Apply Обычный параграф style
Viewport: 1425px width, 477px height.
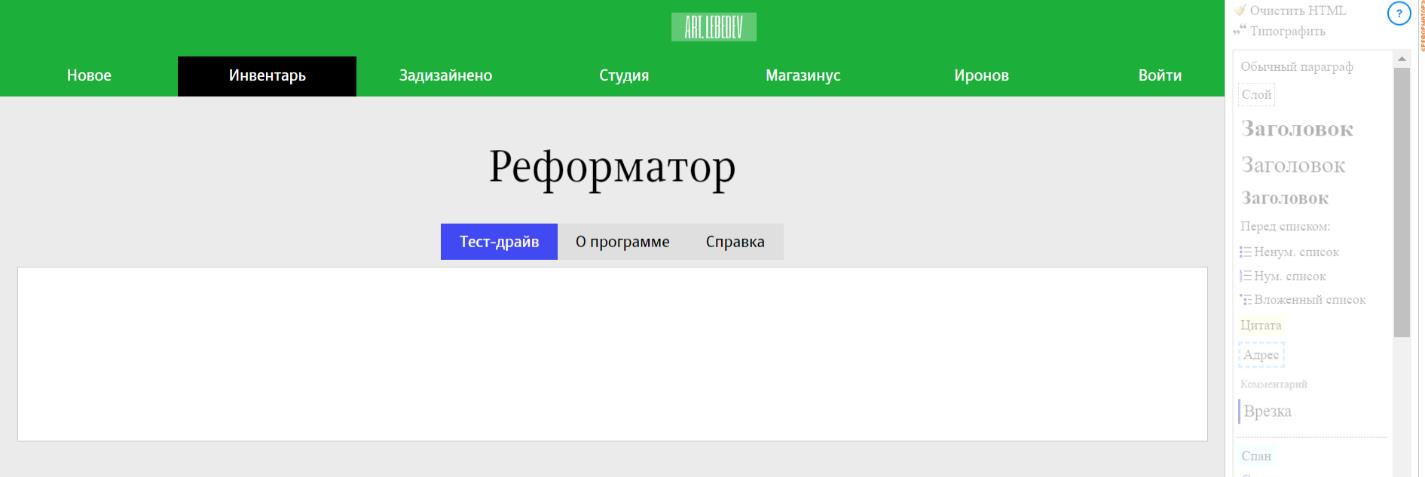click(1296, 67)
